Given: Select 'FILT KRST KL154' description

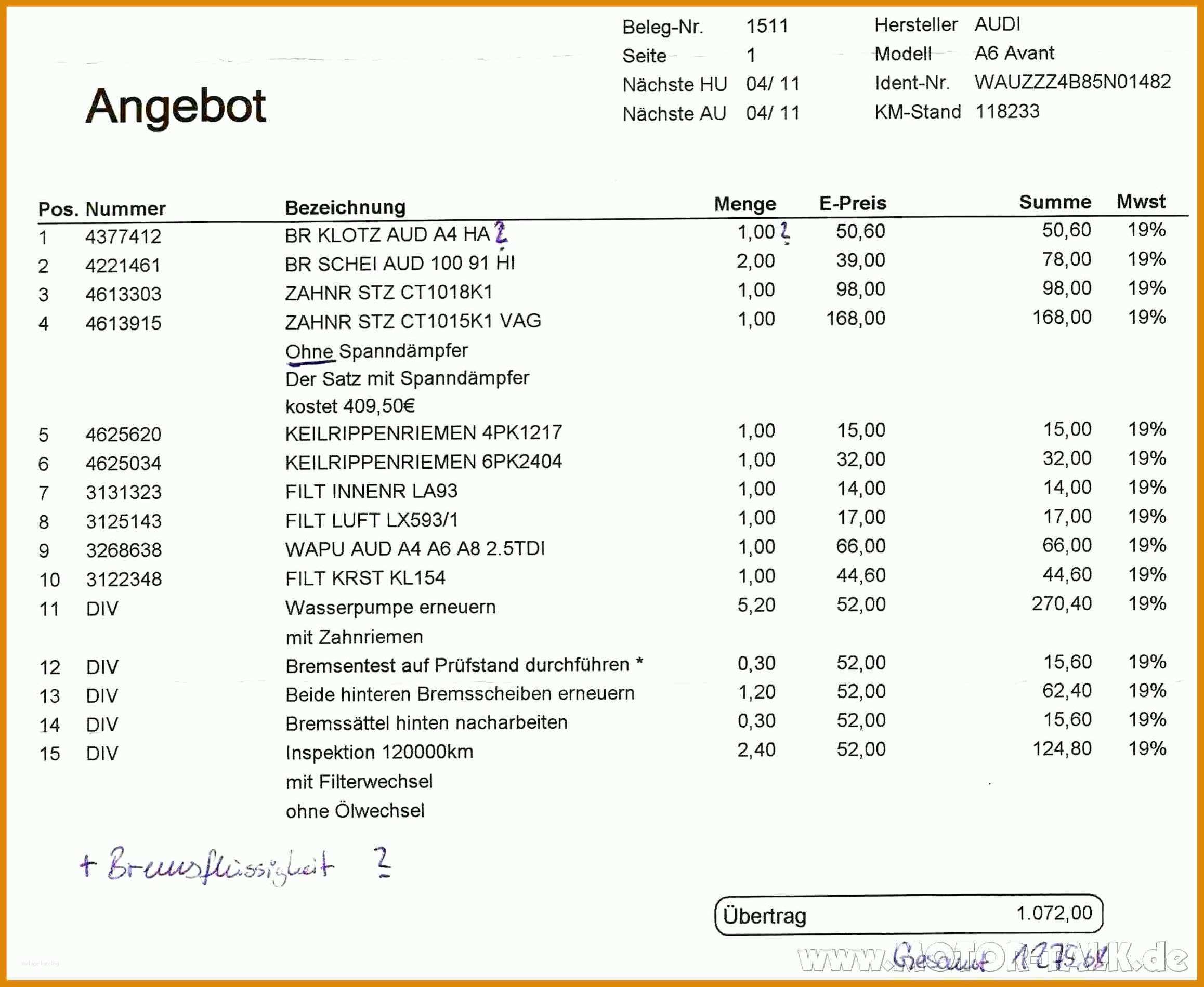Looking at the screenshot, I should (365, 578).
